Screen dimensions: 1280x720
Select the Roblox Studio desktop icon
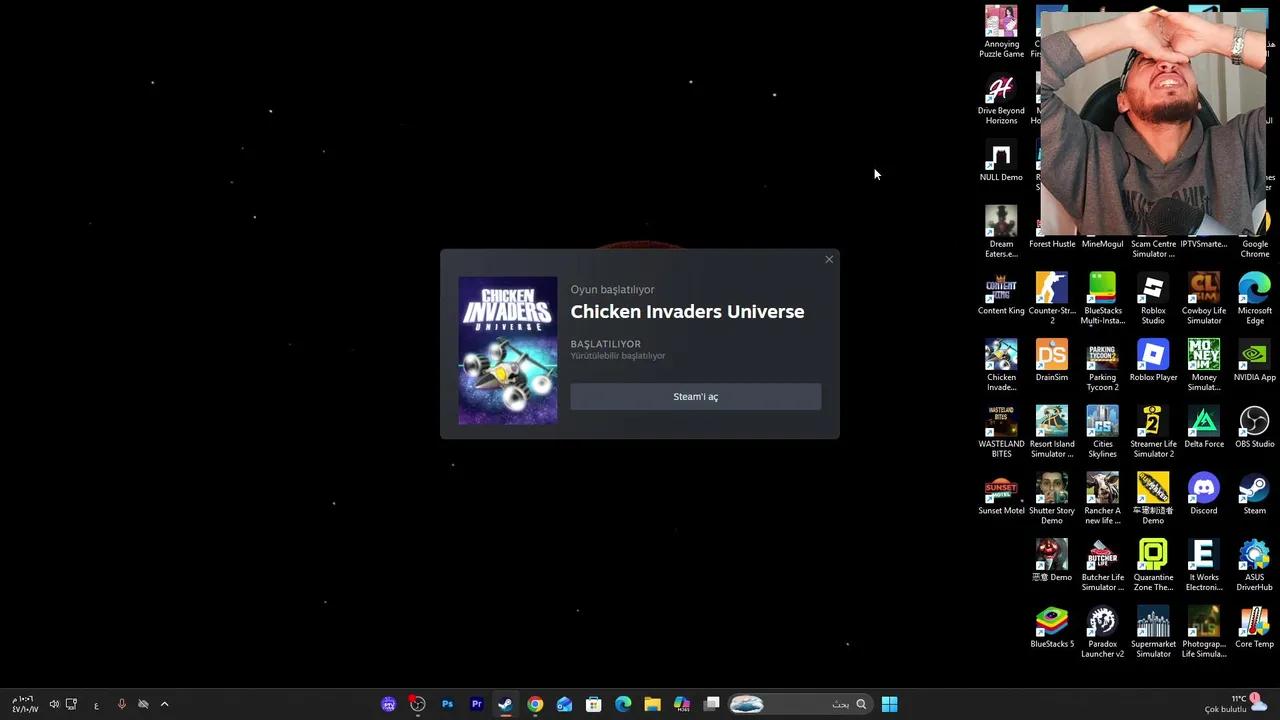point(1153,298)
